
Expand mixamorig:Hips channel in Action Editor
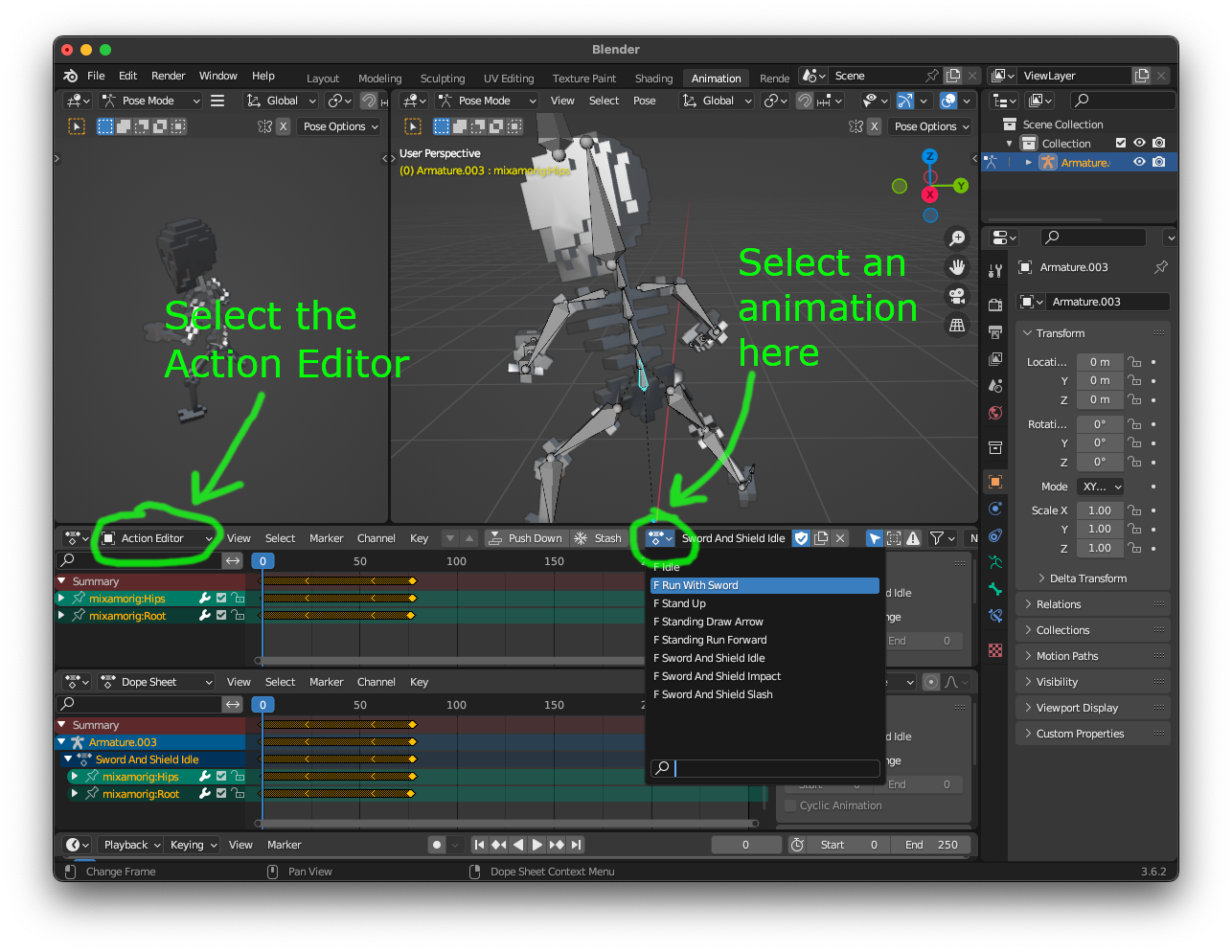[62, 599]
